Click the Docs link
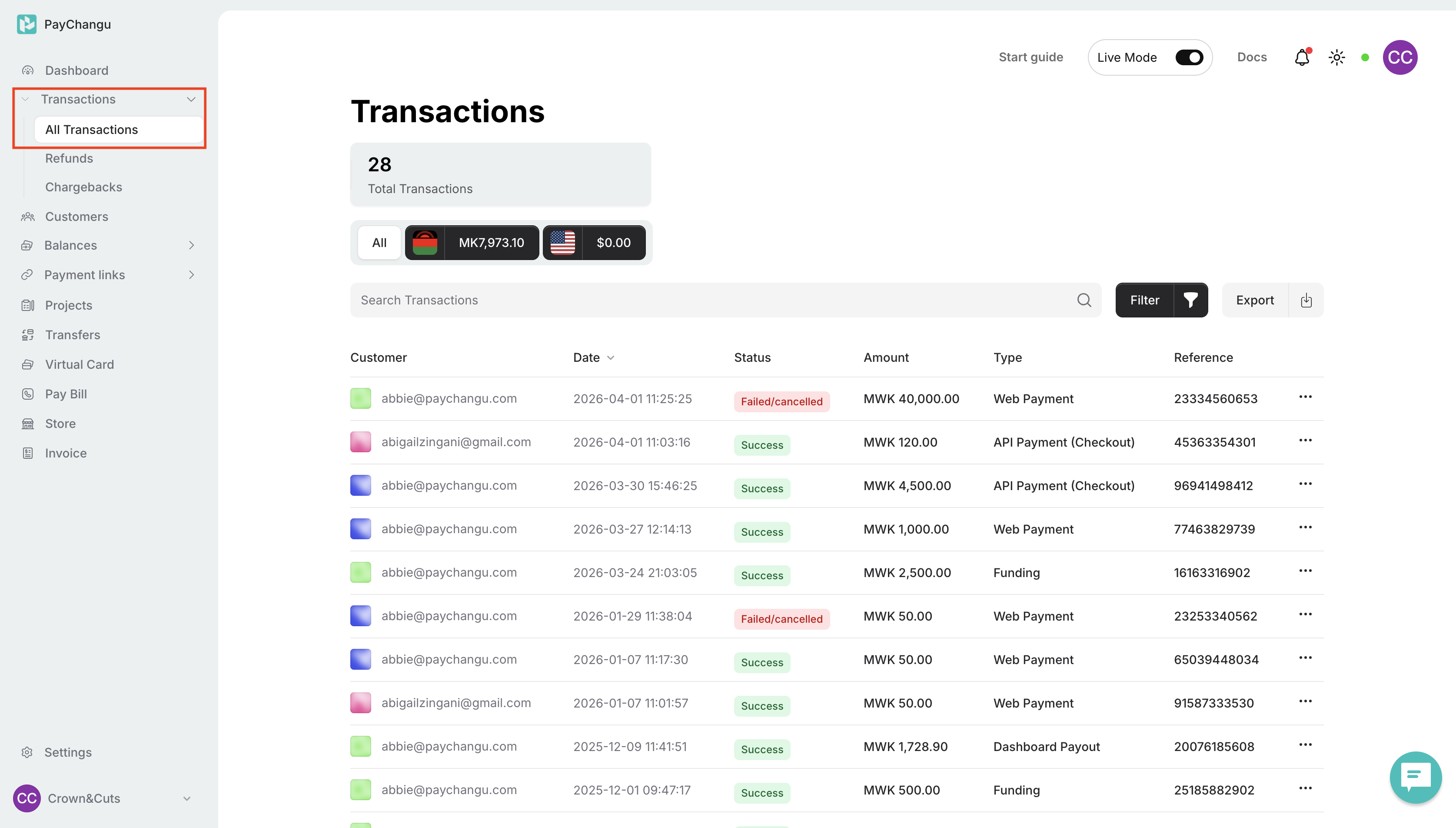Image resolution: width=1456 pixels, height=828 pixels. 1251,57
